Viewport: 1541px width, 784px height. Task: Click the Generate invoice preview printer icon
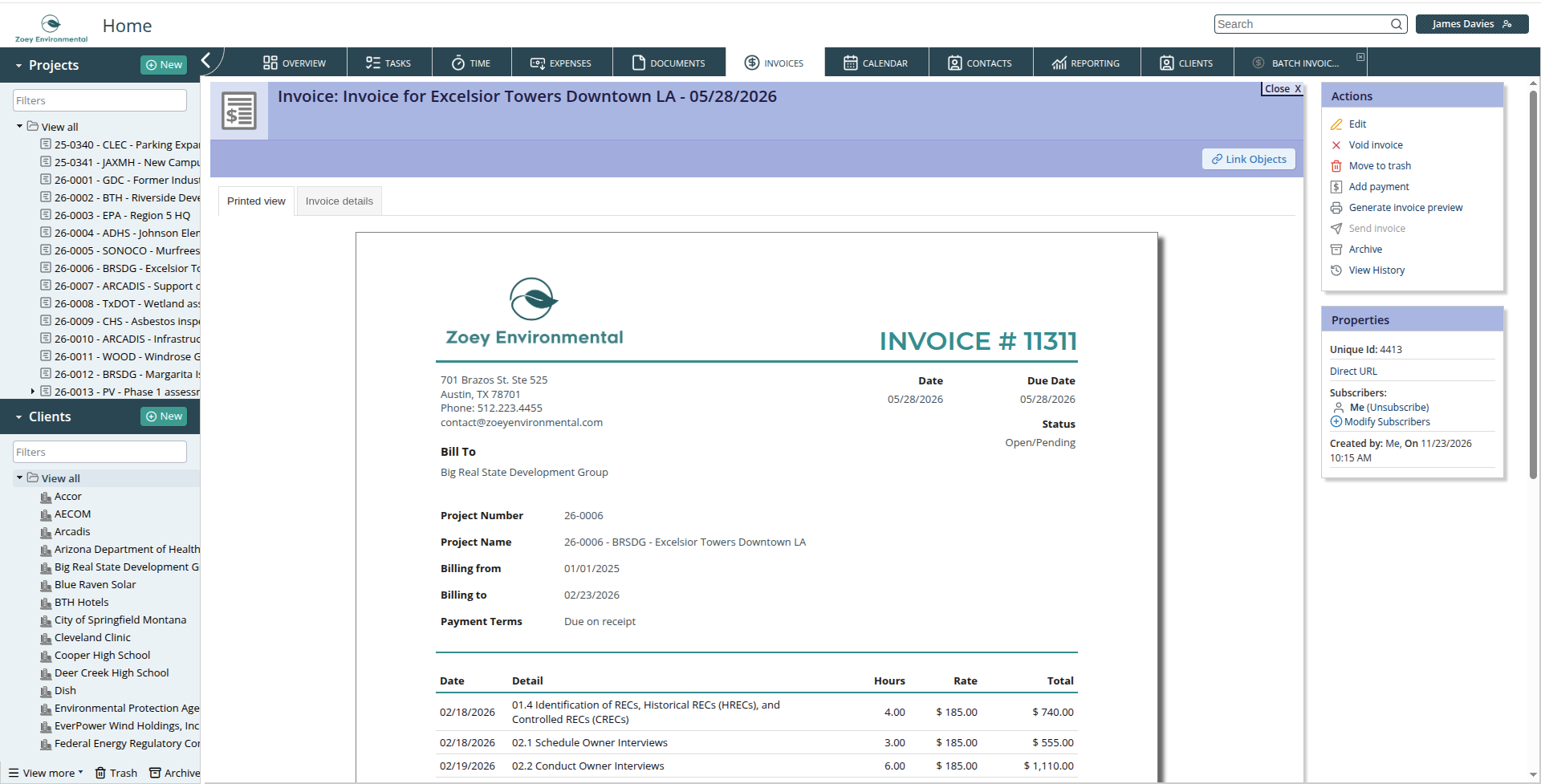coord(1336,208)
